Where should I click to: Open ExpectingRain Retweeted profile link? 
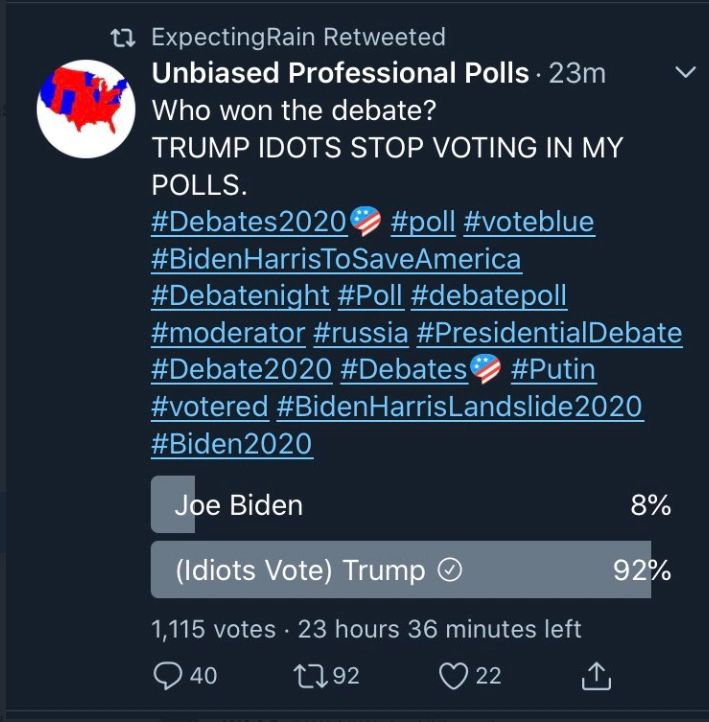298,38
